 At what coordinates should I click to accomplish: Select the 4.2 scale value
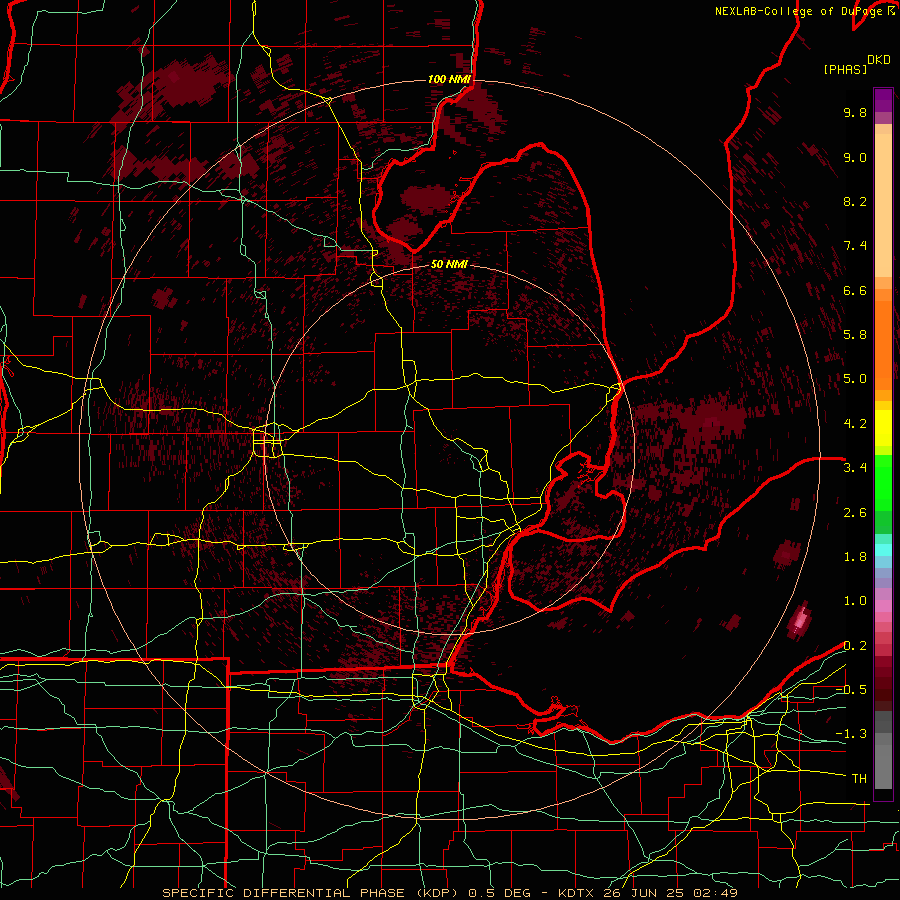[855, 424]
